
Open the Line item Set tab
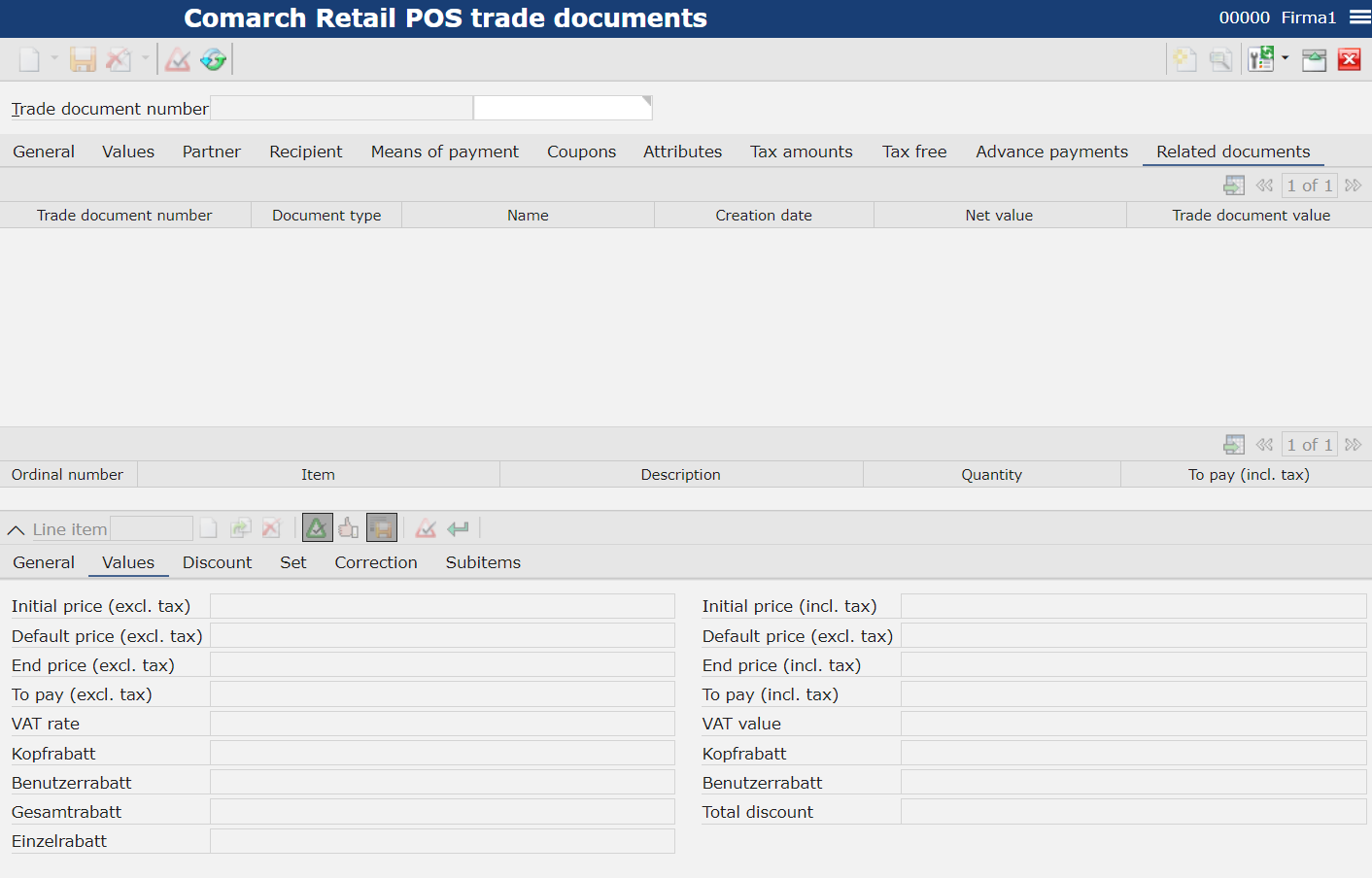pyautogui.click(x=293, y=562)
